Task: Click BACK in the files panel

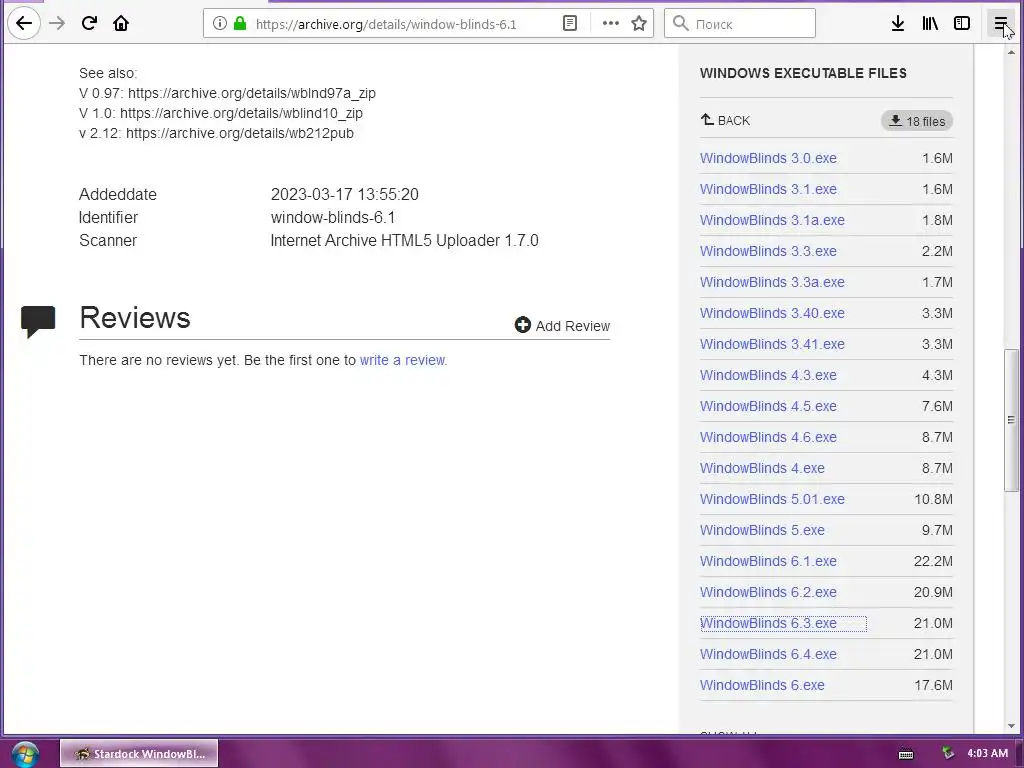Action: coord(725,120)
